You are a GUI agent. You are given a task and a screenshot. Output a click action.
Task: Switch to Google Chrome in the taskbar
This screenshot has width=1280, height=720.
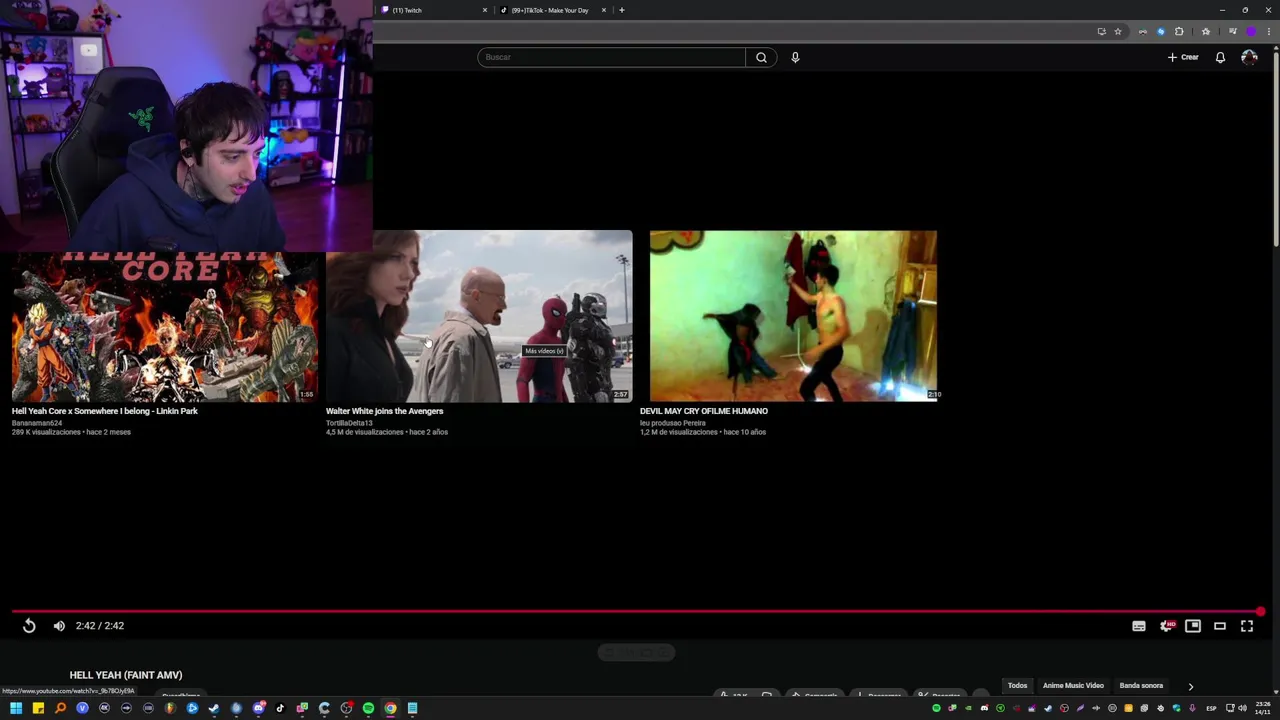[390, 708]
